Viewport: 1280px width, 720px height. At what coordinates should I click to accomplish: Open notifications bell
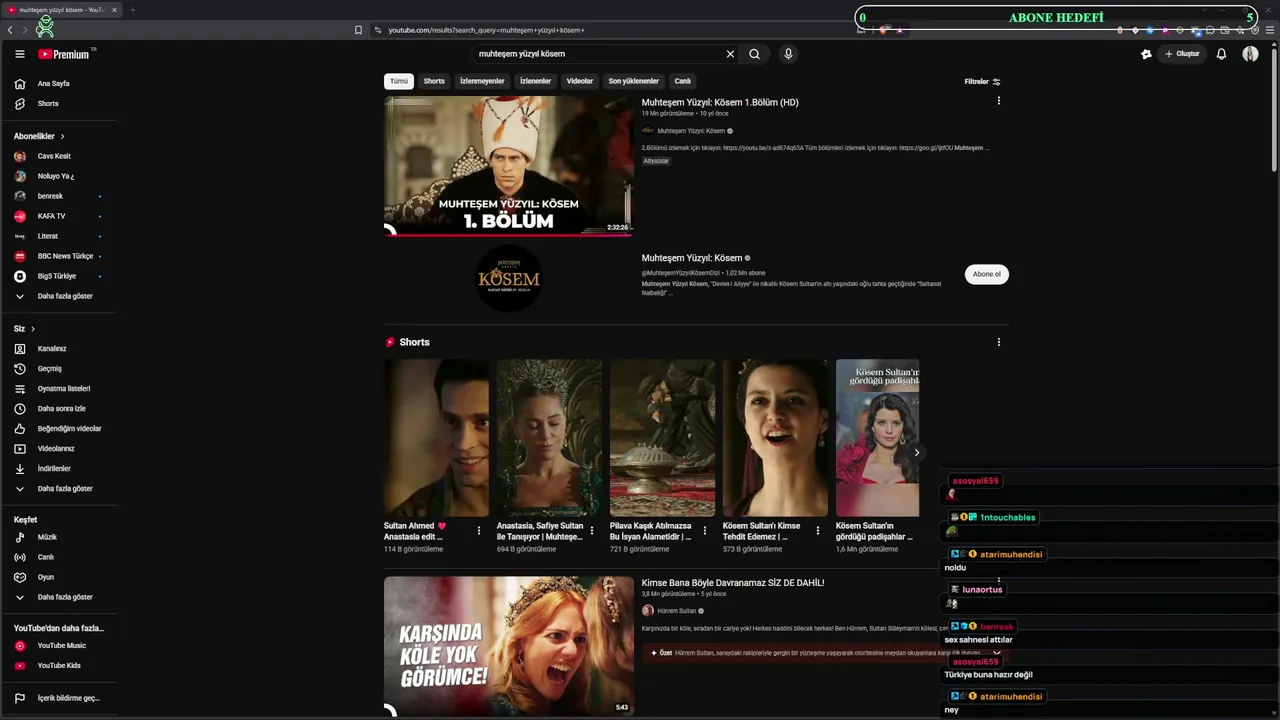1221,54
